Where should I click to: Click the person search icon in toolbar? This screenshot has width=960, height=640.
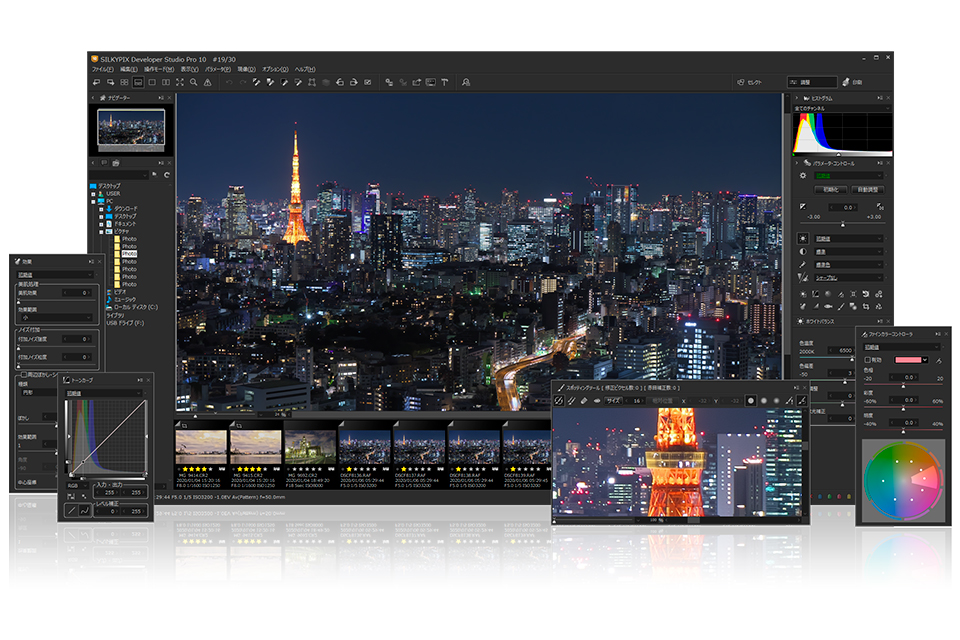pyautogui.click(x=466, y=82)
